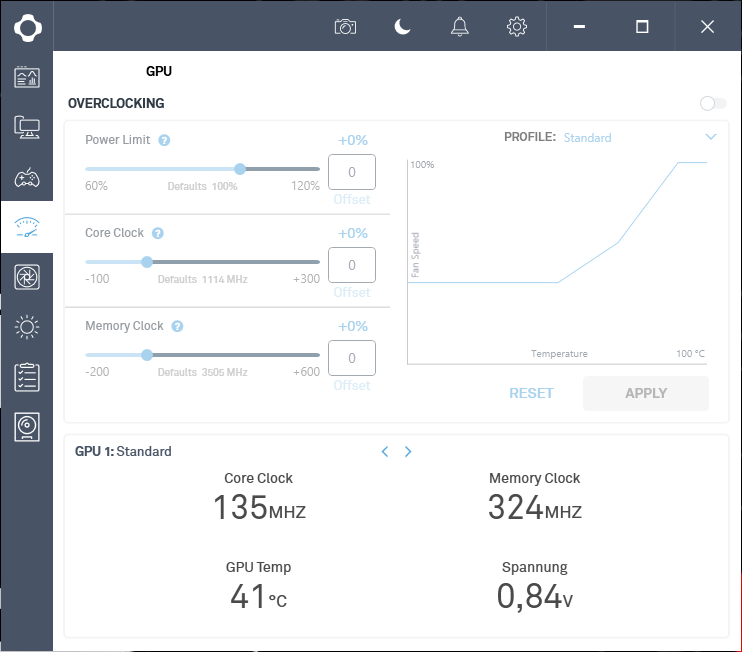Click the 135 MHz Core Clock reading
742x652 pixels.
pyautogui.click(x=259, y=507)
